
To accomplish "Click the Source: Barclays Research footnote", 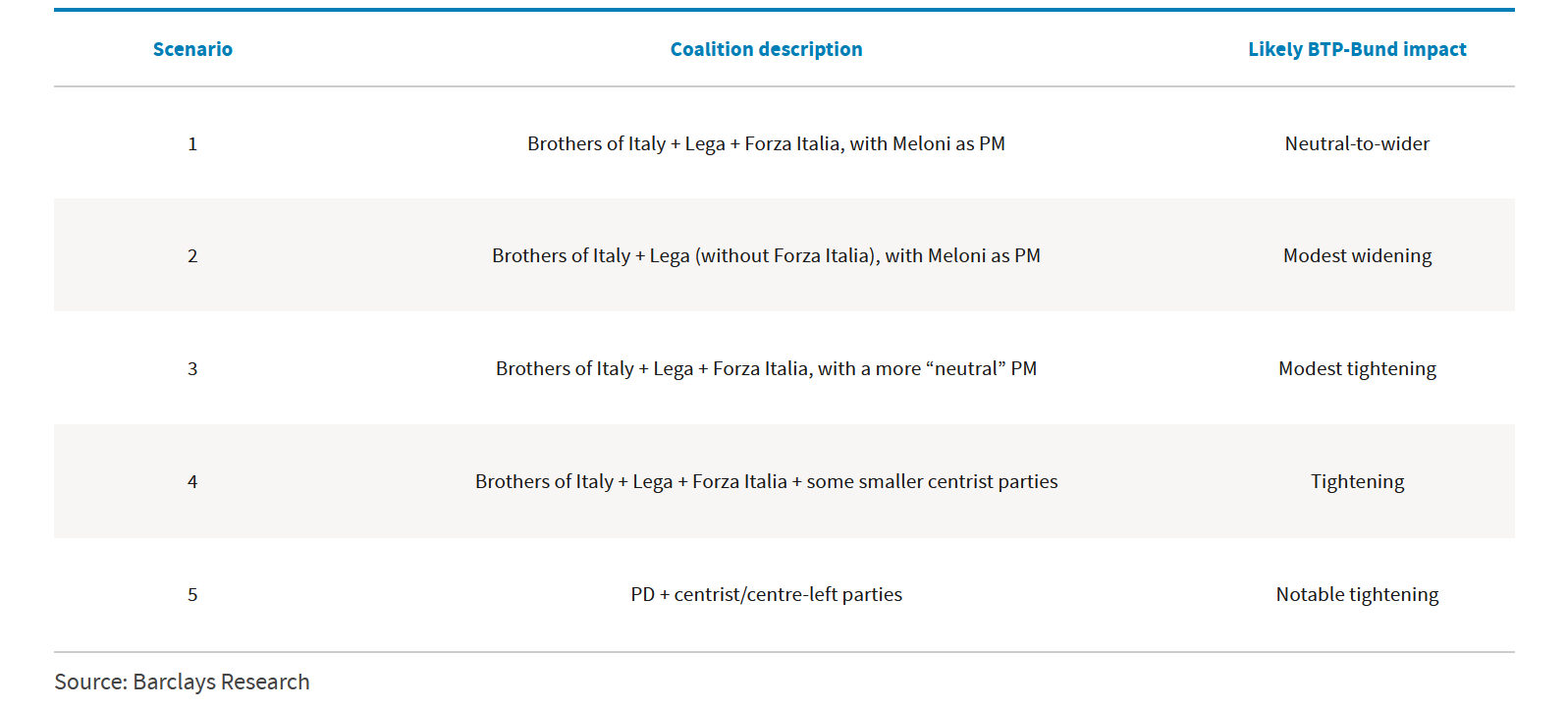I will tap(182, 682).
